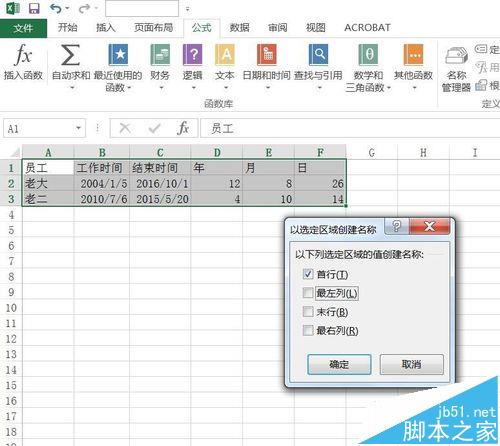This screenshot has width=500, height=446.
Task: Open the Undo history dropdown arrow
Action: tap(67, 8)
